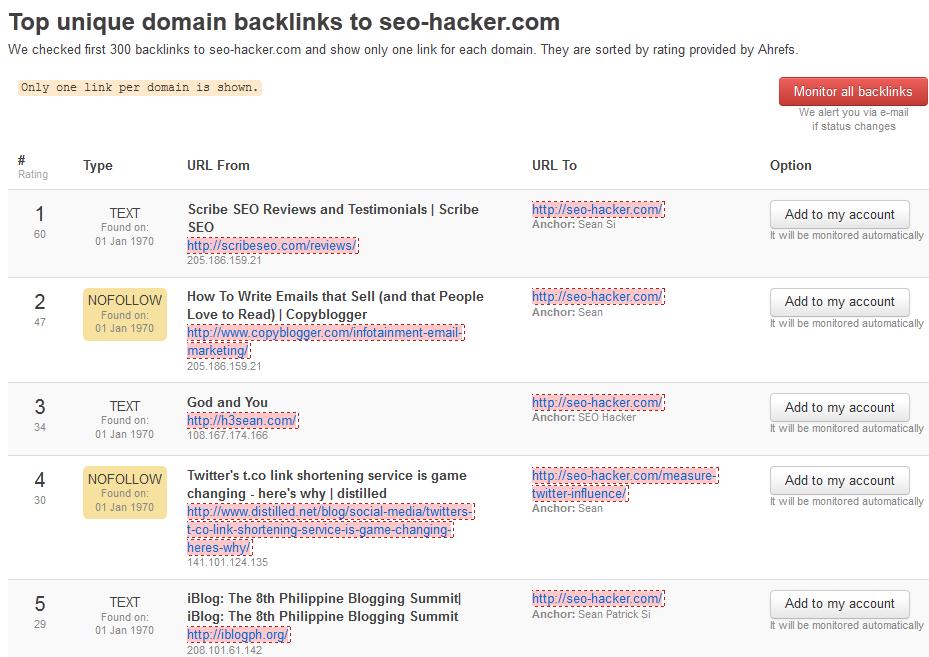Click the URL From column header
929x657 pixels.
coord(218,165)
